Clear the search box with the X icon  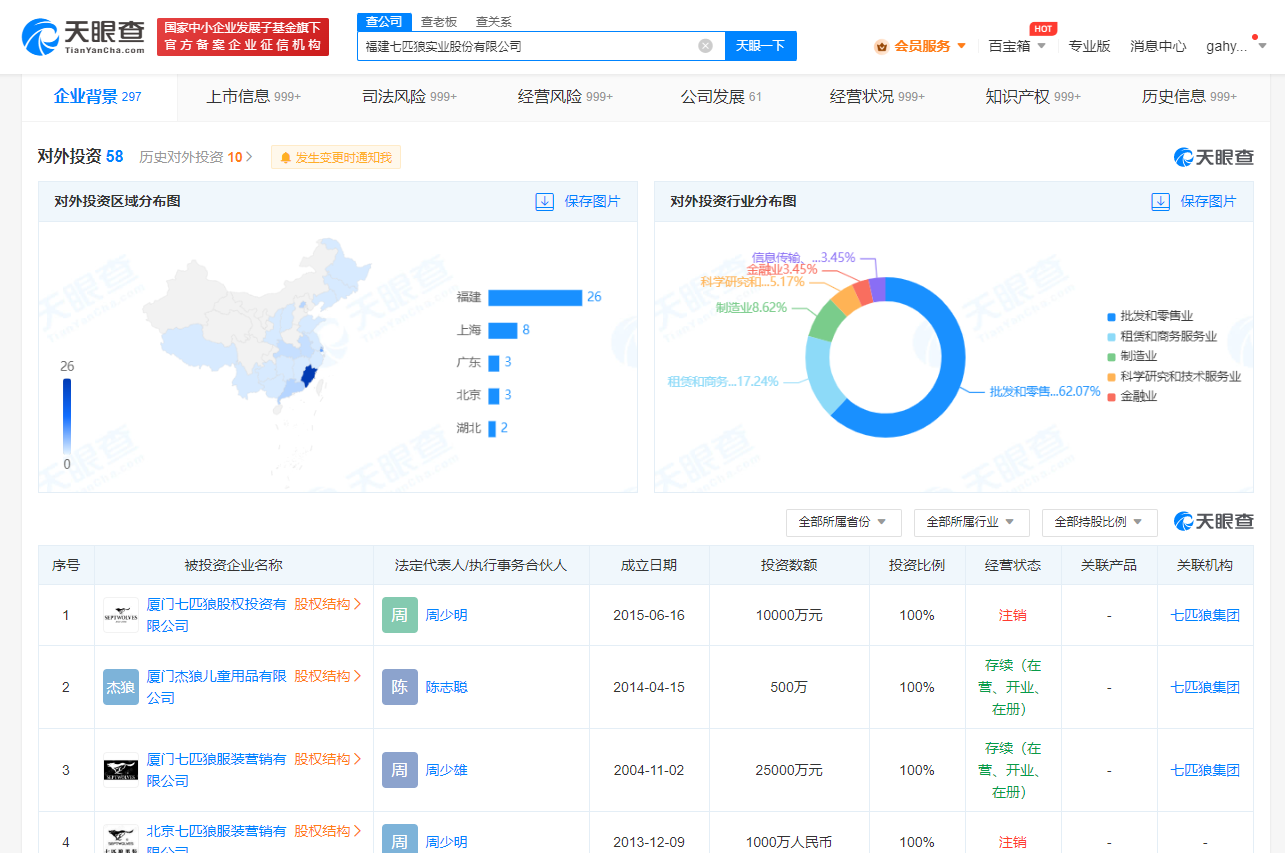(705, 46)
